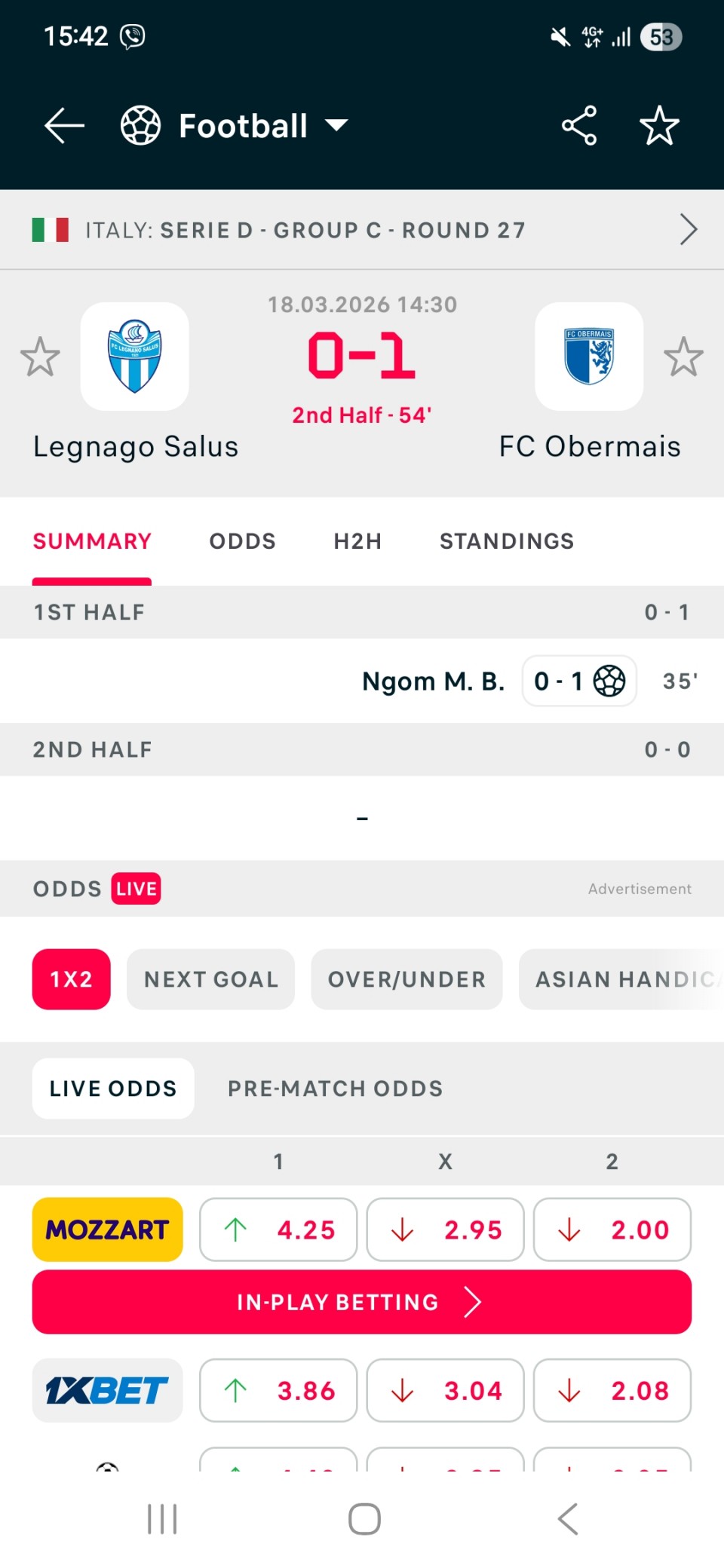724x1568 pixels.
Task: Tap the header star to favorite match
Action: 659,125
